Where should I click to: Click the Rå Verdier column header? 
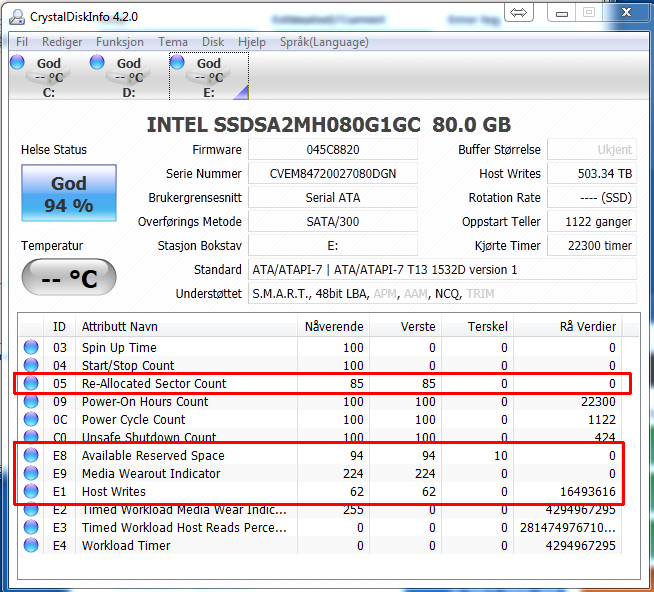click(568, 326)
